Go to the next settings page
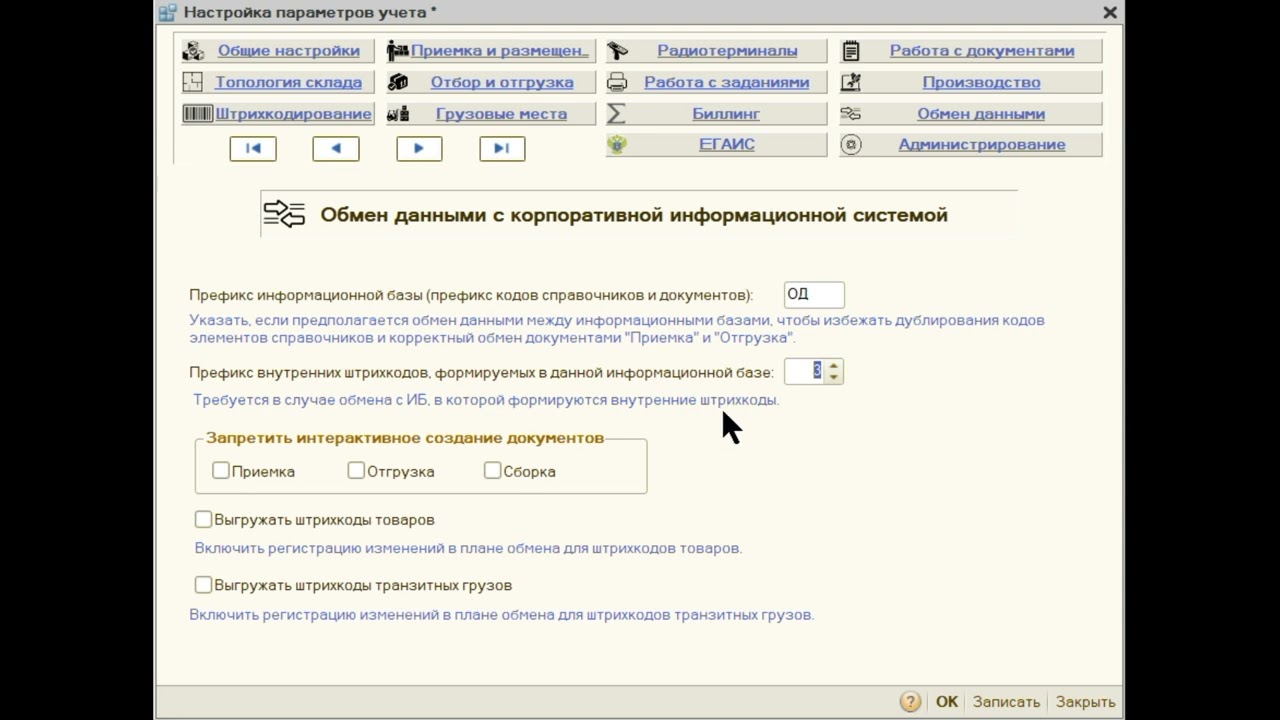The image size is (1280, 720). 419,148
